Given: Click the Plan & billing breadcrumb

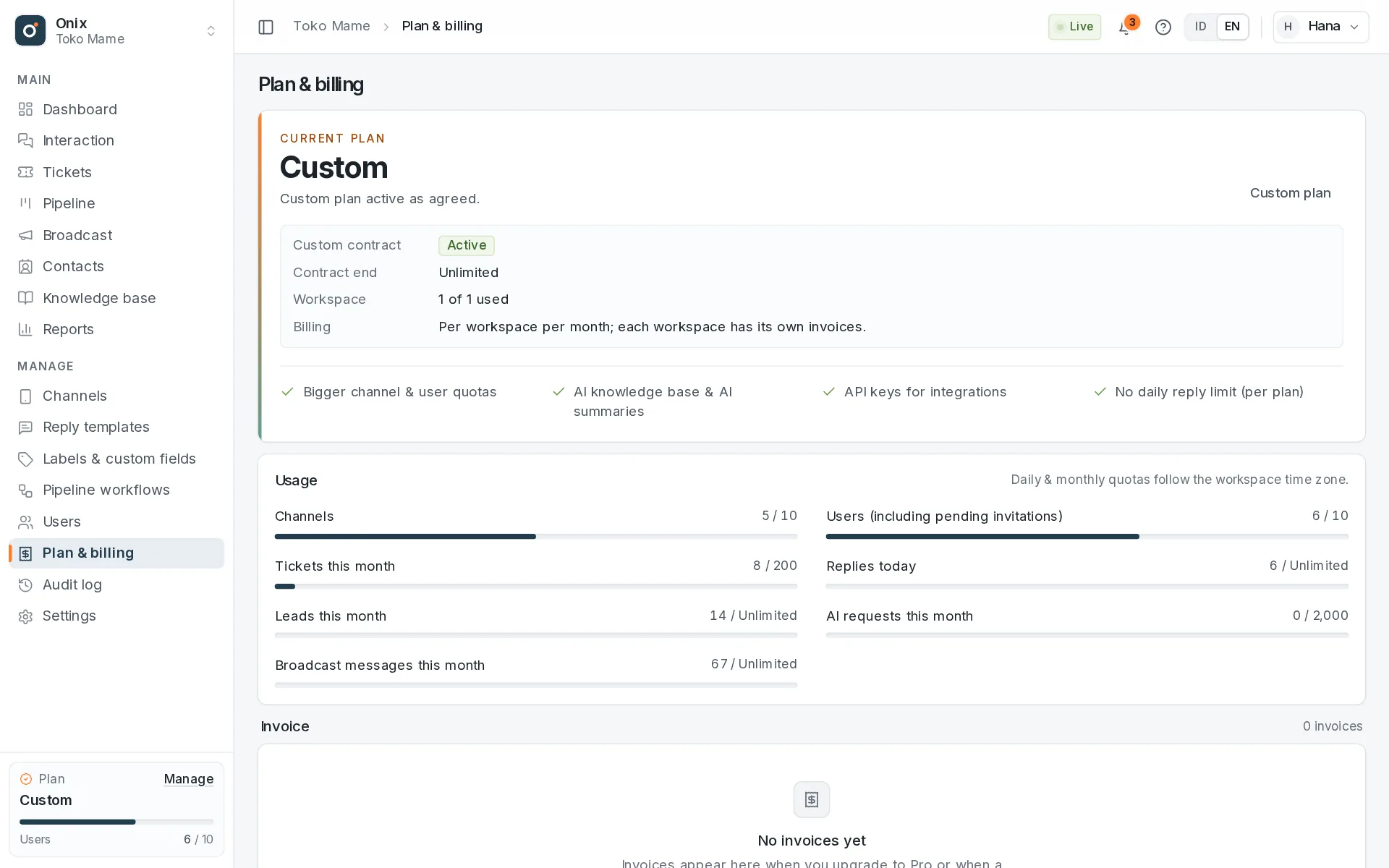Looking at the screenshot, I should 442,26.
